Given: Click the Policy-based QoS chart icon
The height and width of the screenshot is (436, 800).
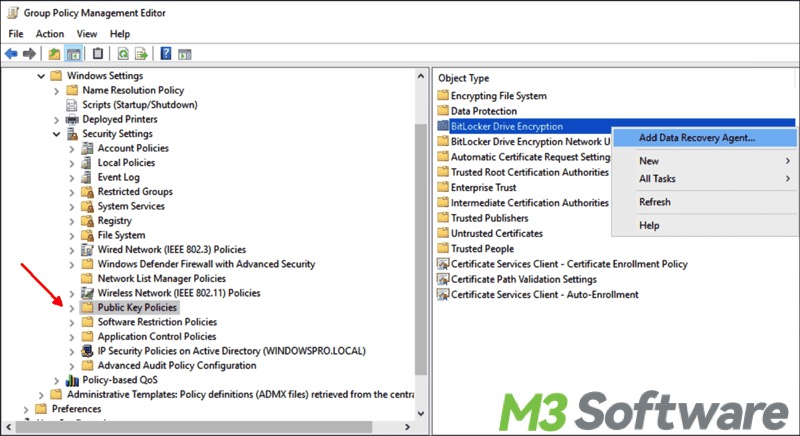Looking at the screenshot, I should [x=72, y=380].
